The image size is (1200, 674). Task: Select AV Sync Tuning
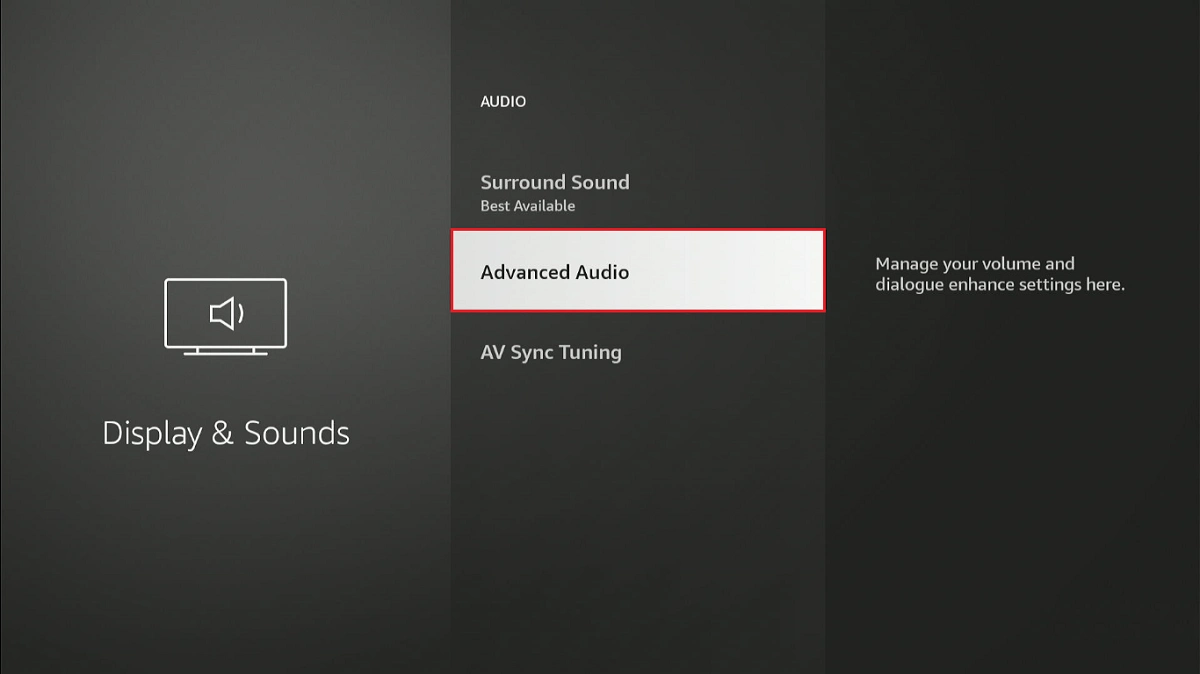pyautogui.click(x=551, y=352)
